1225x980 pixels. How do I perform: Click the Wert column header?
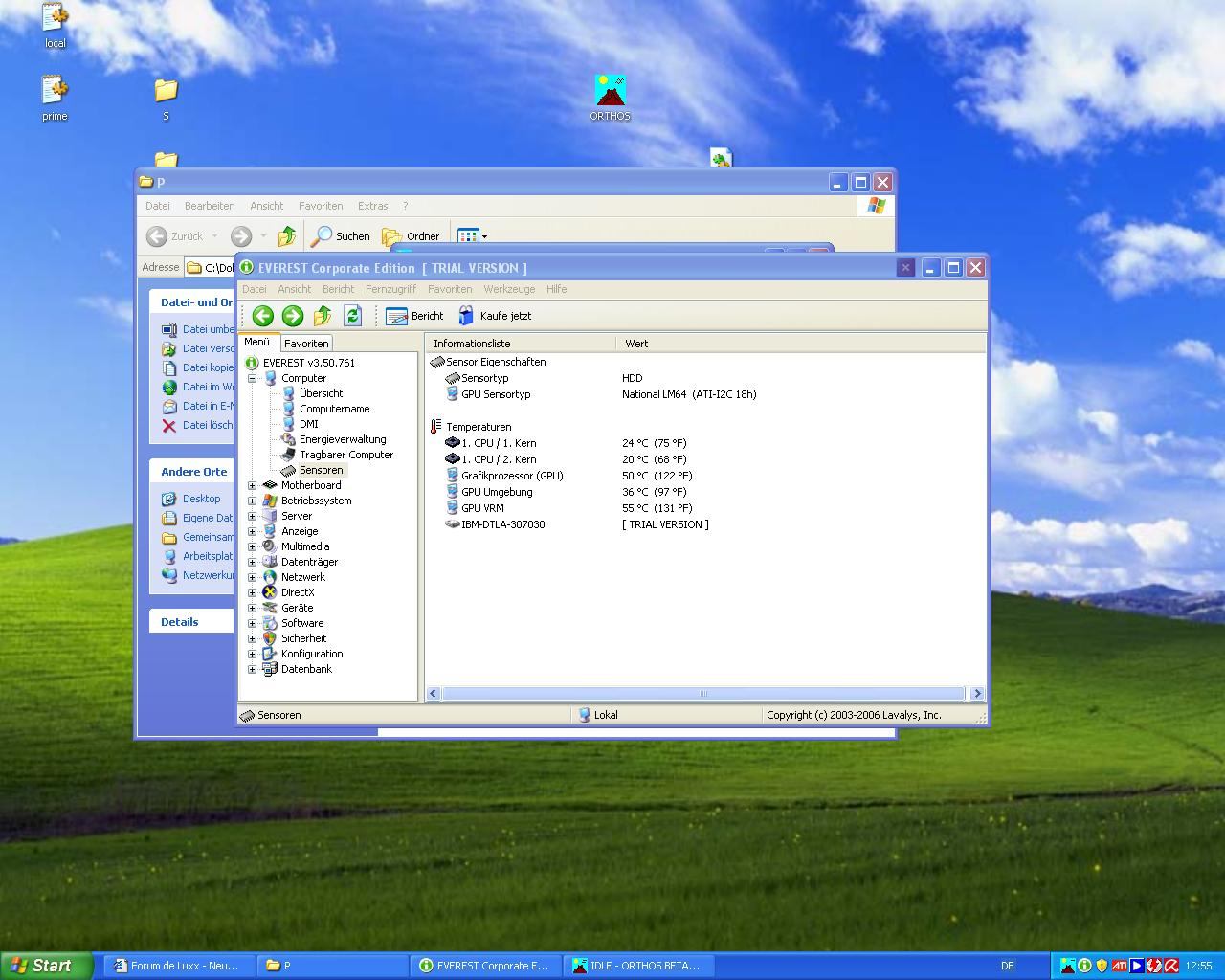tap(801, 344)
